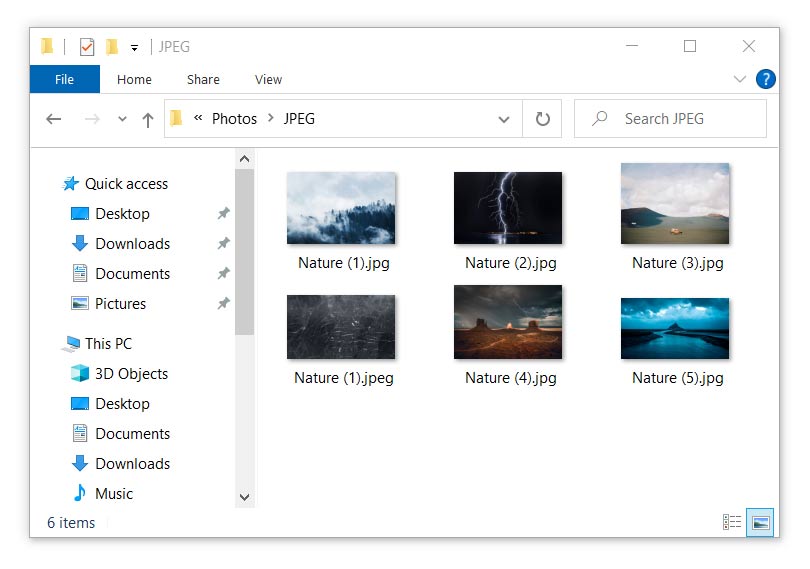Select the Nature (5).jpg blue river thumbnail
This screenshot has height=569, width=810.
(675, 328)
